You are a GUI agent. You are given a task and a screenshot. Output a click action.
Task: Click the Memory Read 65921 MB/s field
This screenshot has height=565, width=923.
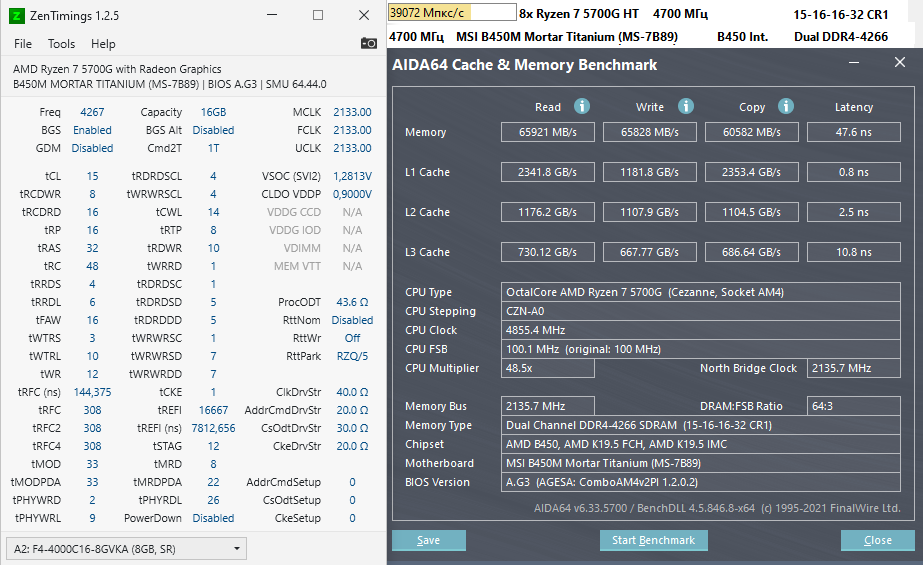click(x=547, y=132)
